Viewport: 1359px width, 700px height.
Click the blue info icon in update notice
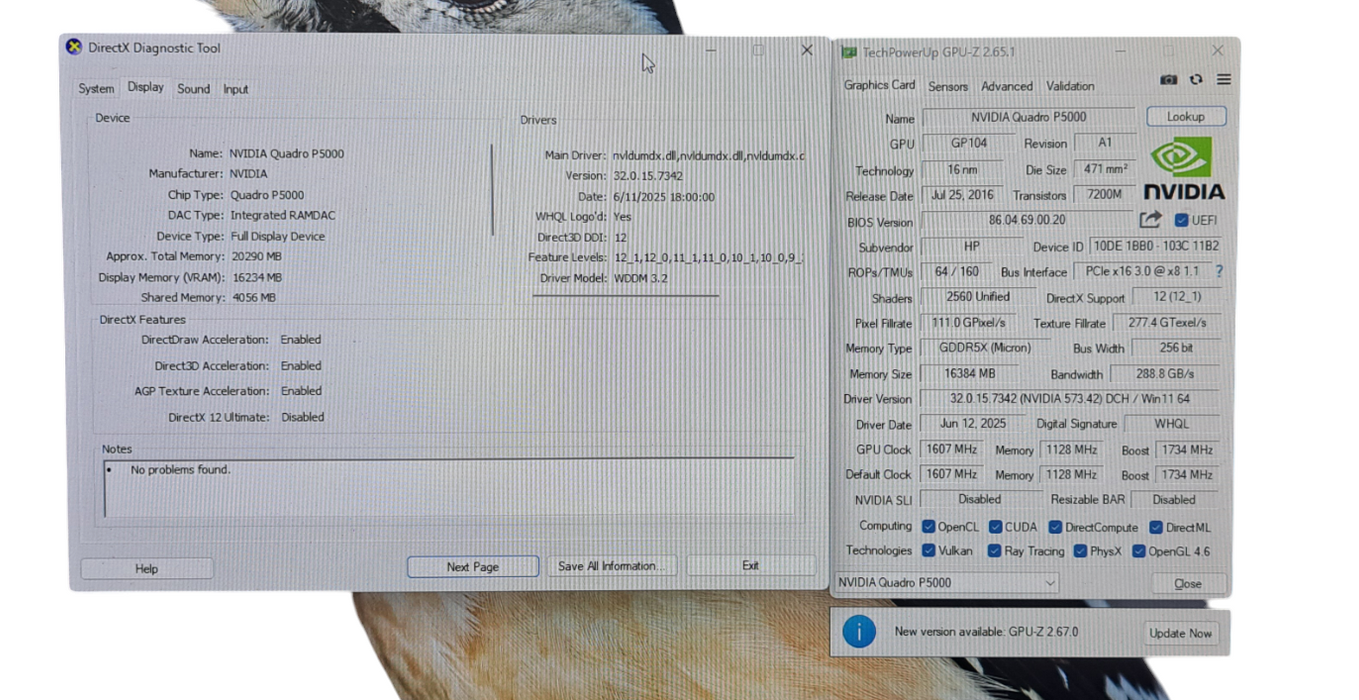pyautogui.click(x=859, y=632)
